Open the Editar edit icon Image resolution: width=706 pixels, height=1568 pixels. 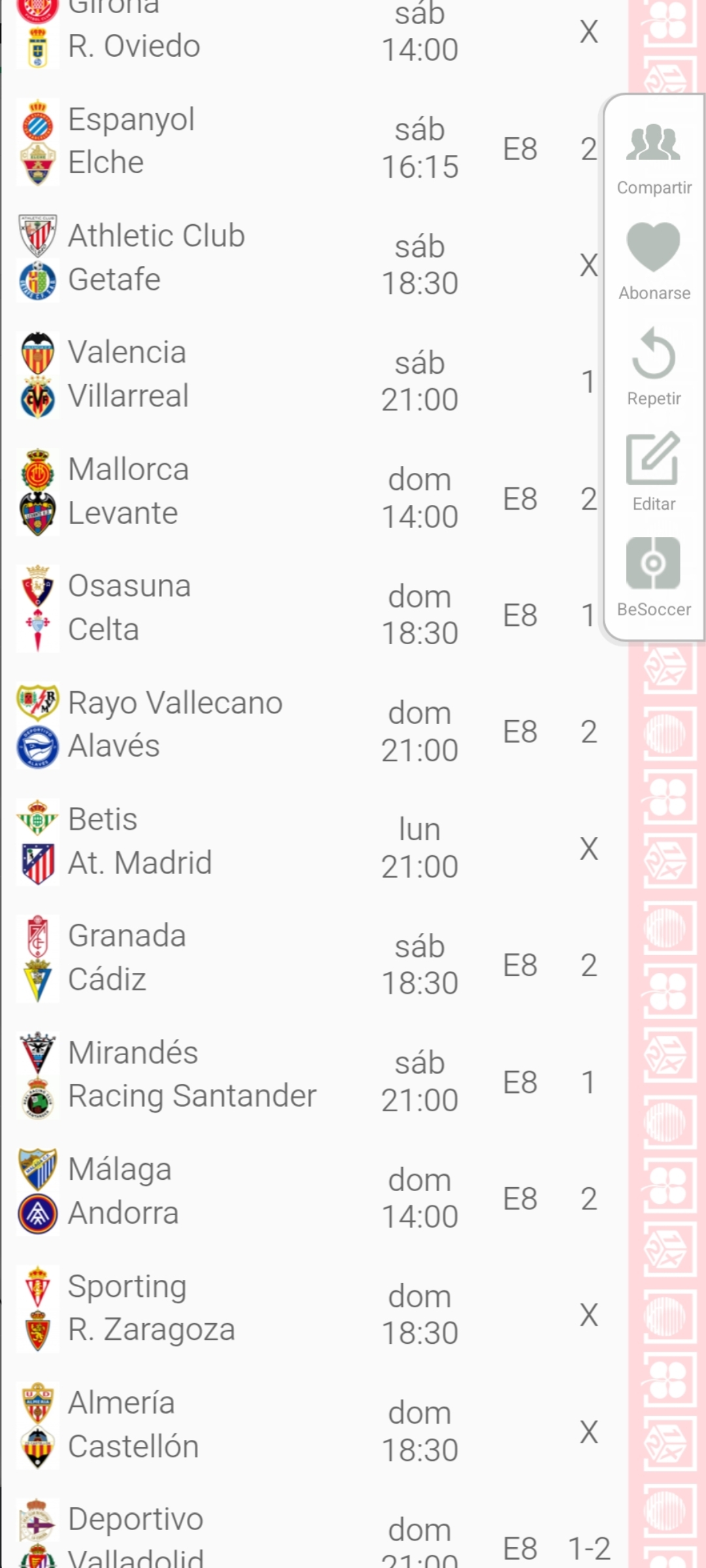click(653, 459)
